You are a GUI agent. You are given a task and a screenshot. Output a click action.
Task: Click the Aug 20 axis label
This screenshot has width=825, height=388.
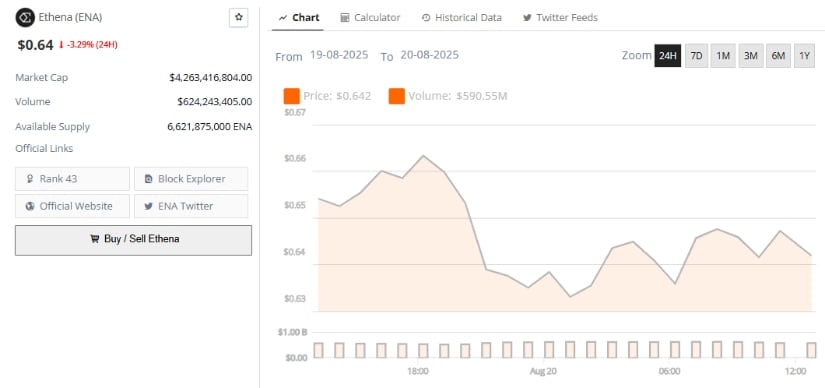543,371
